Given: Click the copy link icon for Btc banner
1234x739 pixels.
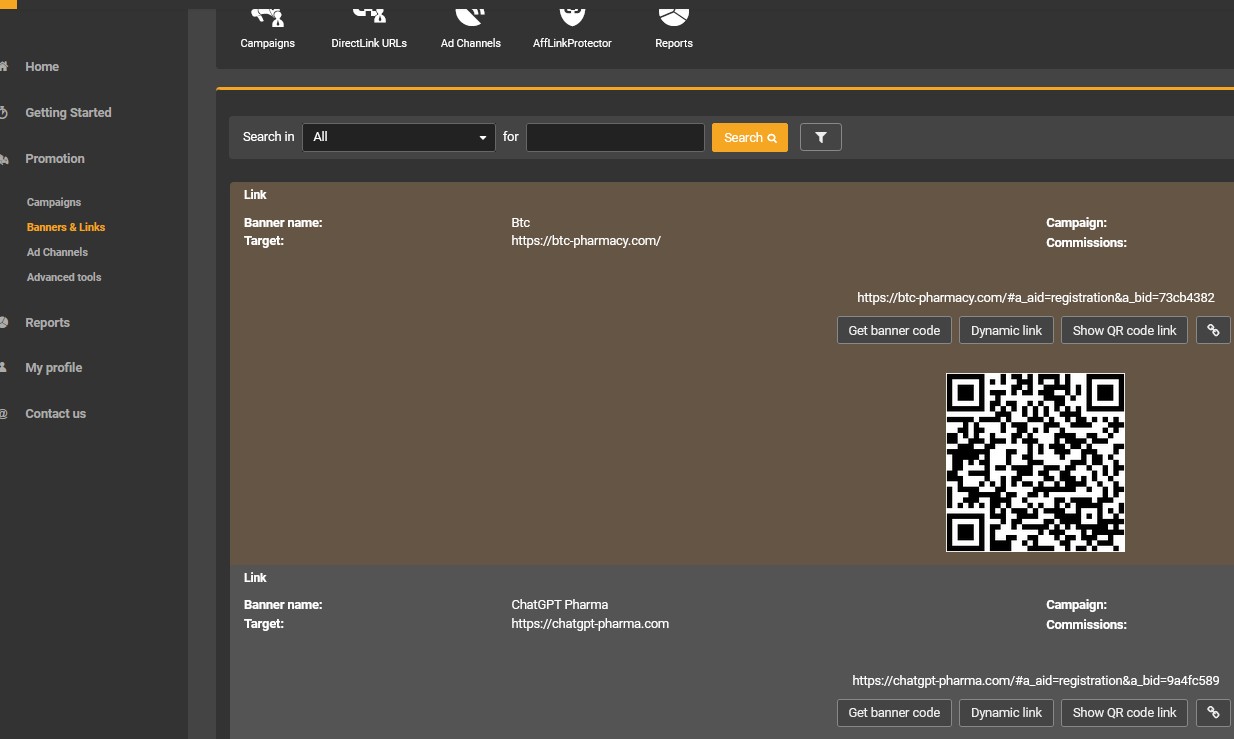Looking at the screenshot, I should (1213, 330).
